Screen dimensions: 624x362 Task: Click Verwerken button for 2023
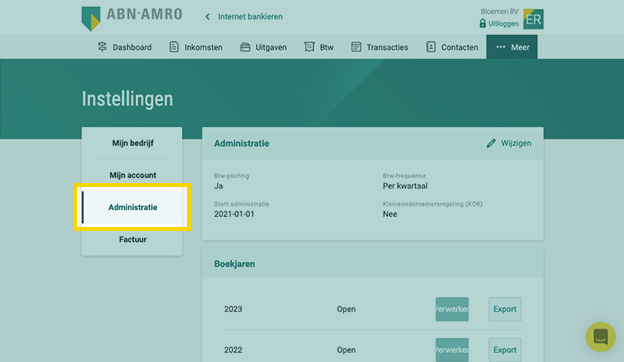tap(452, 309)
